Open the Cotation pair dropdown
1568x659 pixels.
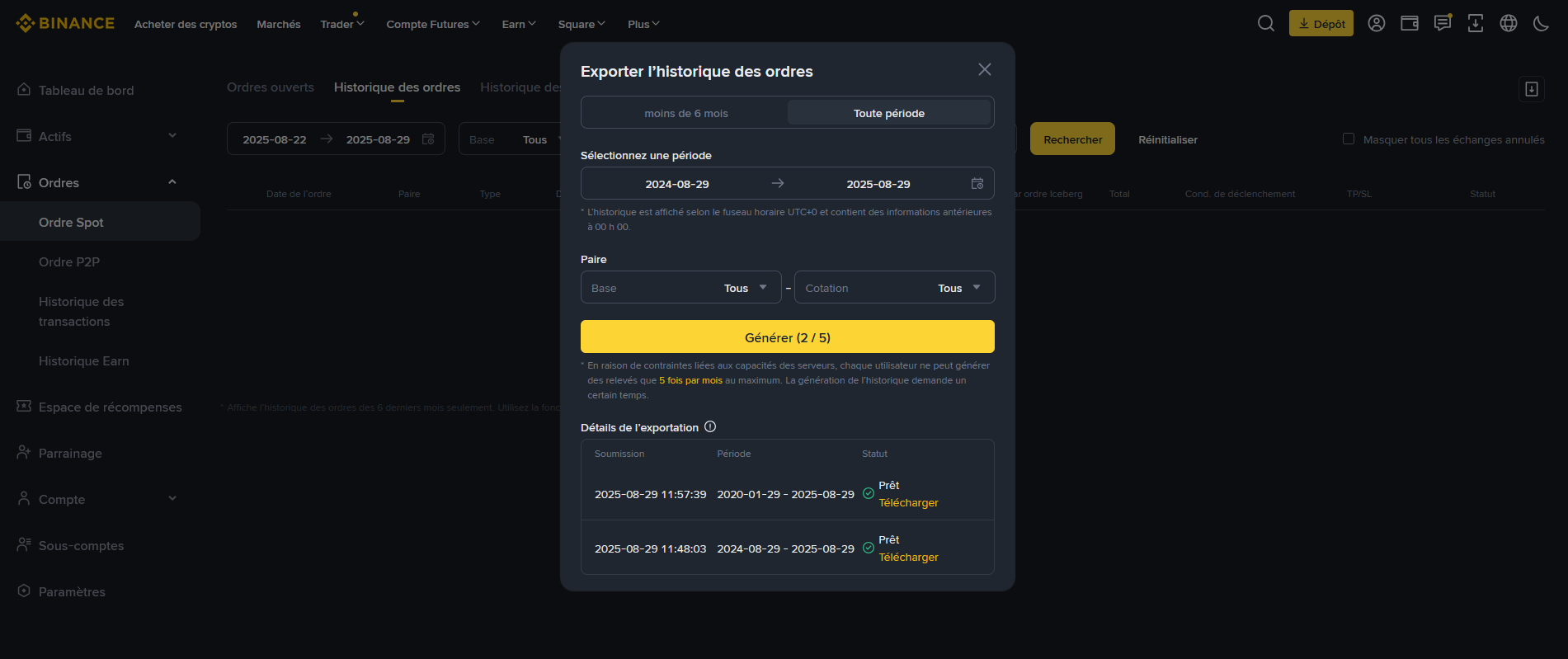[x=894, y=288]
